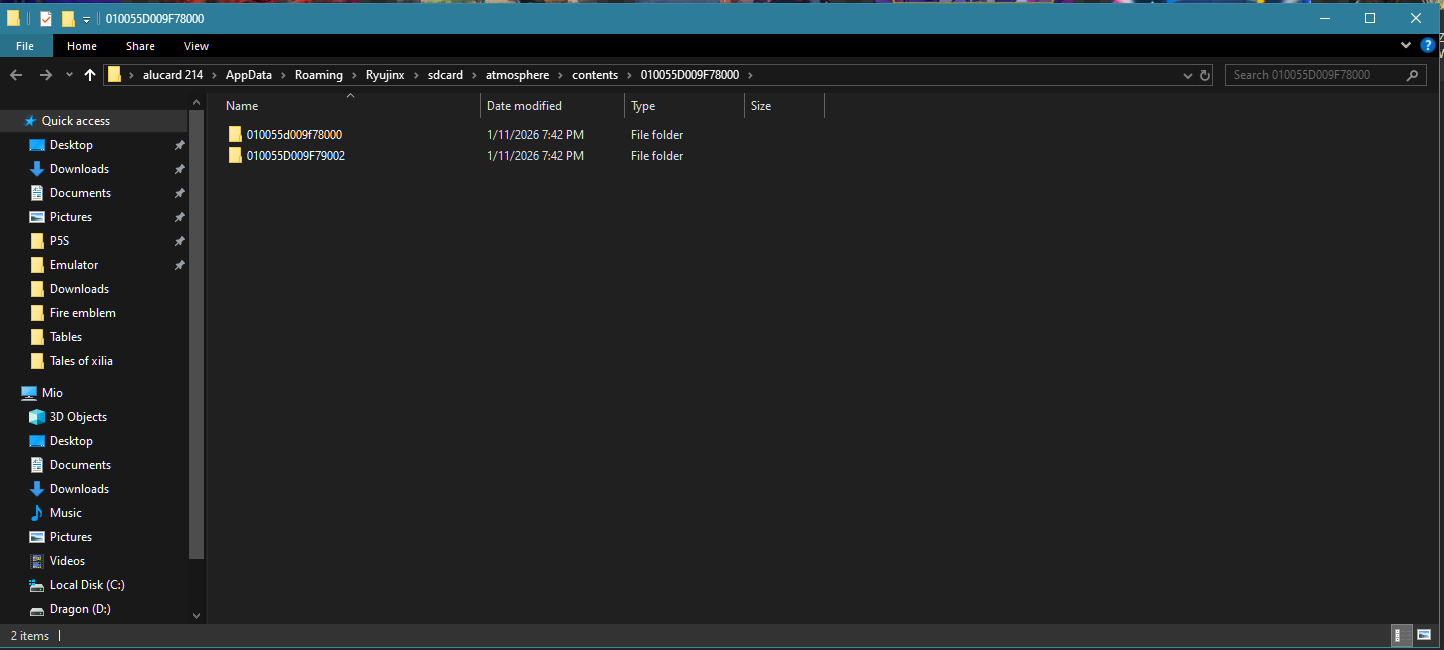
Task: Open the File ribbon tab
Action: point(25,46)
